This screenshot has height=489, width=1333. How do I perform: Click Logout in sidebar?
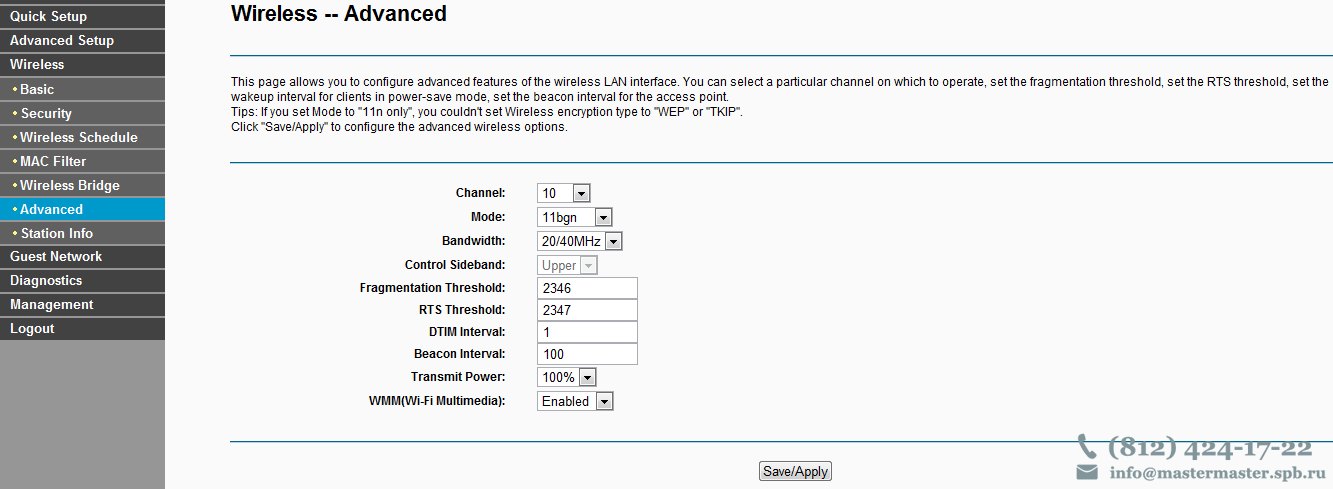coord(82,328)
